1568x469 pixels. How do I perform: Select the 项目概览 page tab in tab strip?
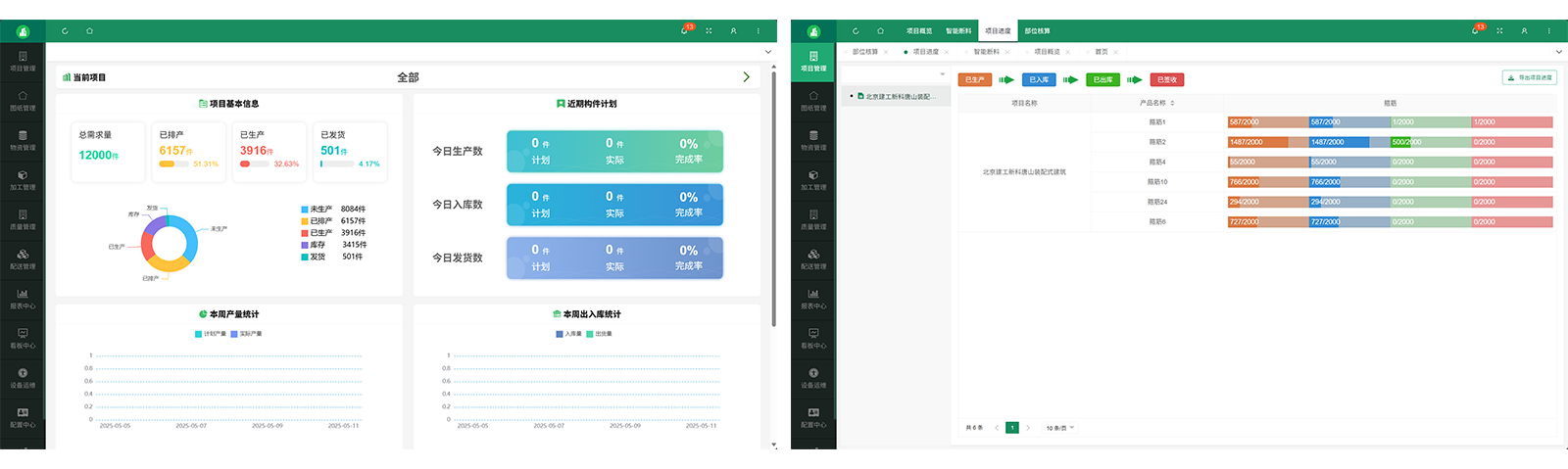[x=1047, y=52]
